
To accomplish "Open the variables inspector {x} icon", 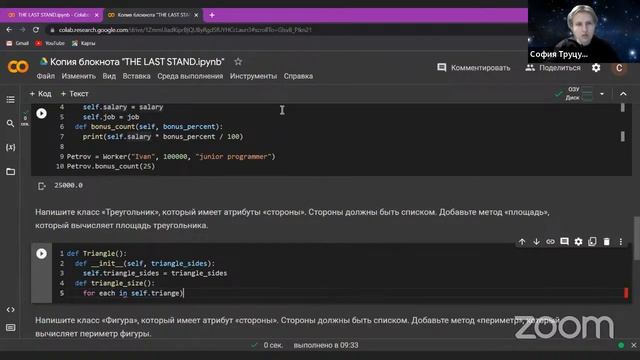I will pyautogui.click(x=11, y=147).
